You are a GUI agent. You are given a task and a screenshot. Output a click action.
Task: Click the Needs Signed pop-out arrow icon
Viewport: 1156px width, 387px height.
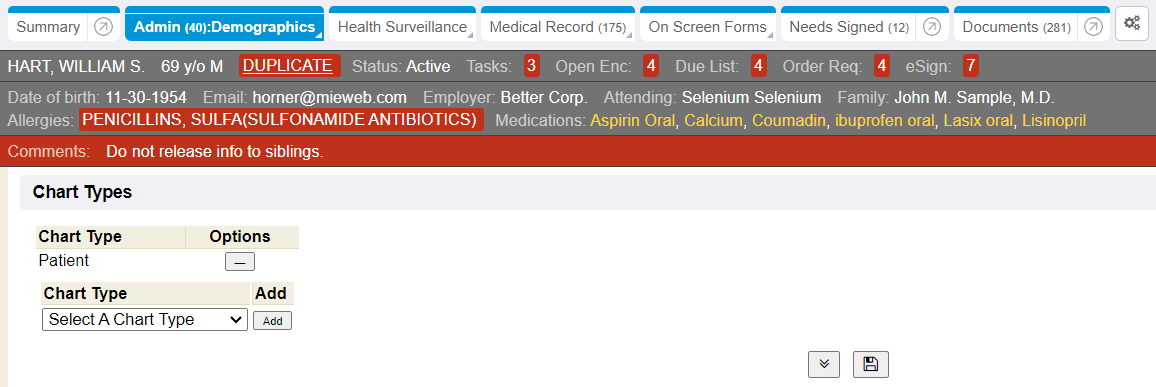pos(932,27)
